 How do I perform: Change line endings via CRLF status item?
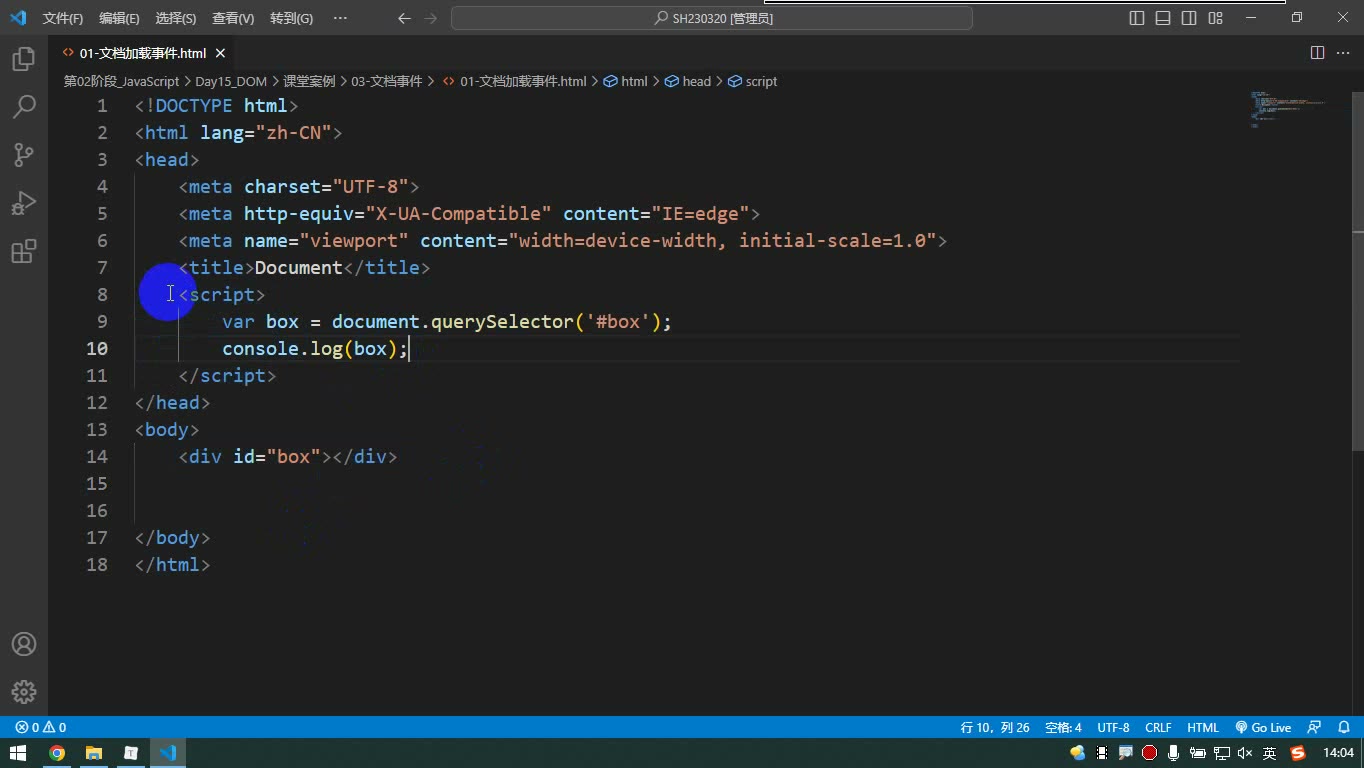pos(1158,728)
